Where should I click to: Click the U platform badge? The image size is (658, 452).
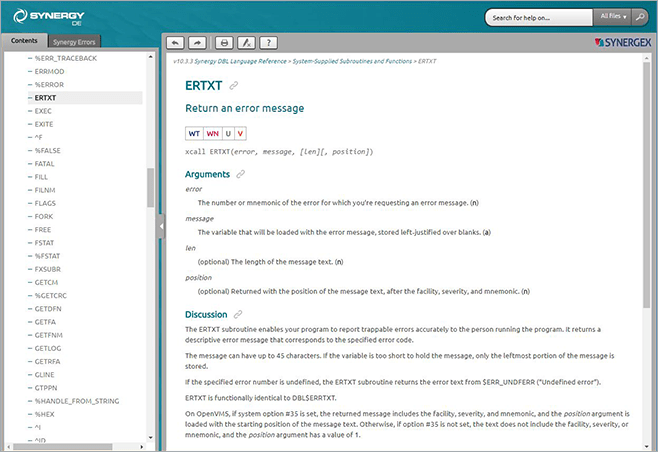pos(228,133)
